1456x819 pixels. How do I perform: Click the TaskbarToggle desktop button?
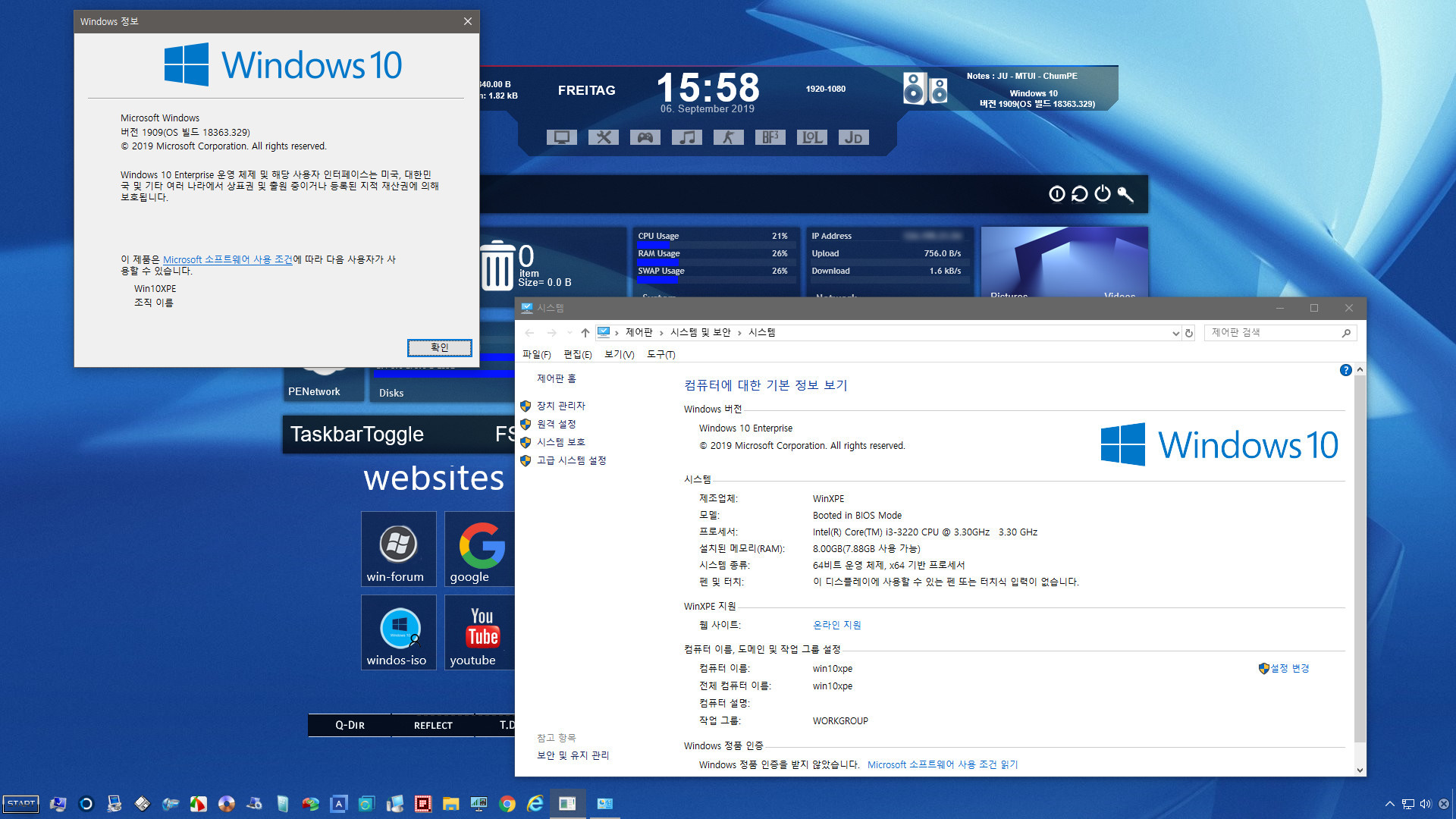pos(357,434)
